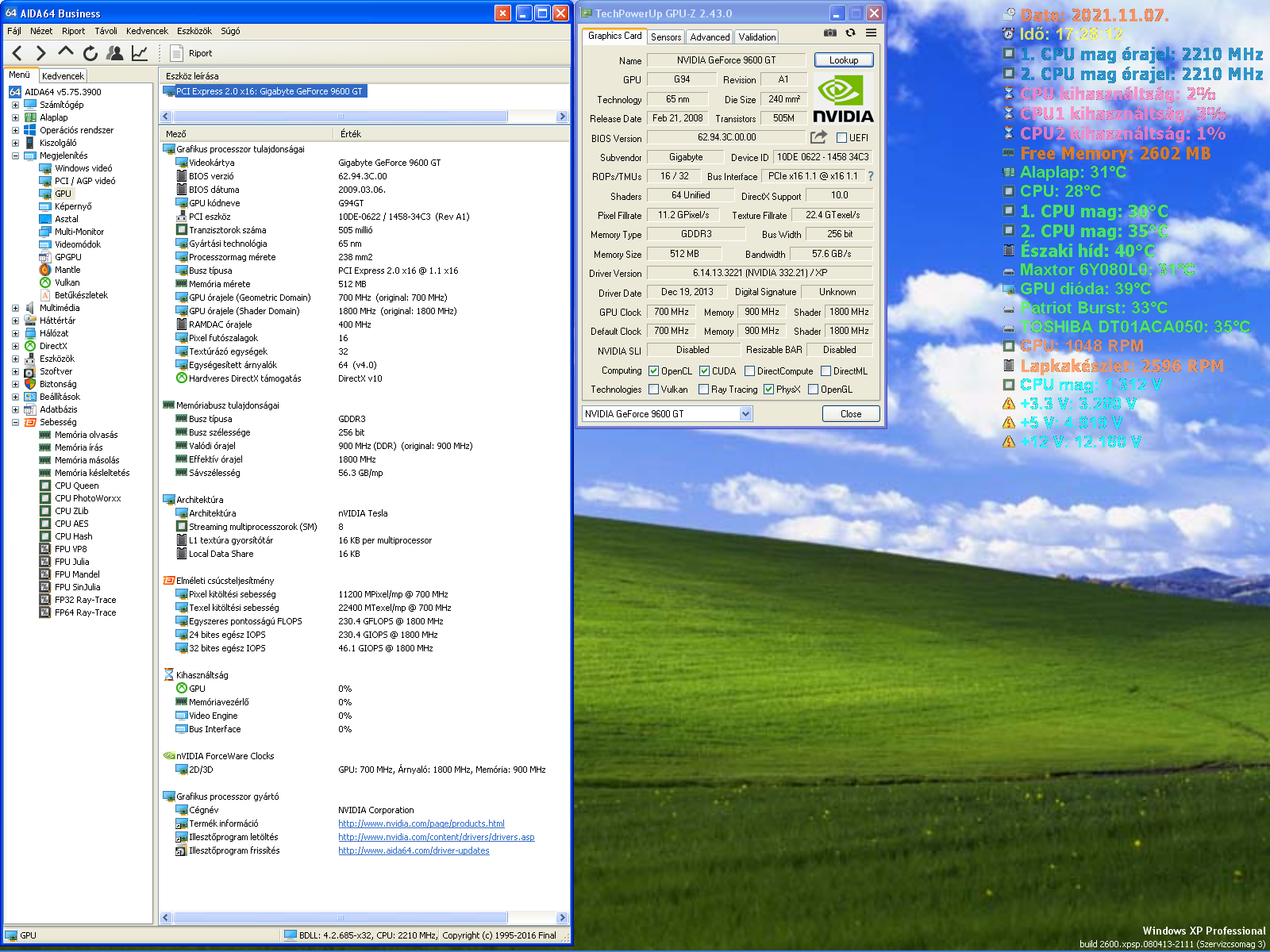Image resolution: width=1270 pixels, height=952 pixels.
Task: Expand the DirectX tree node
Action: (15, 346)
